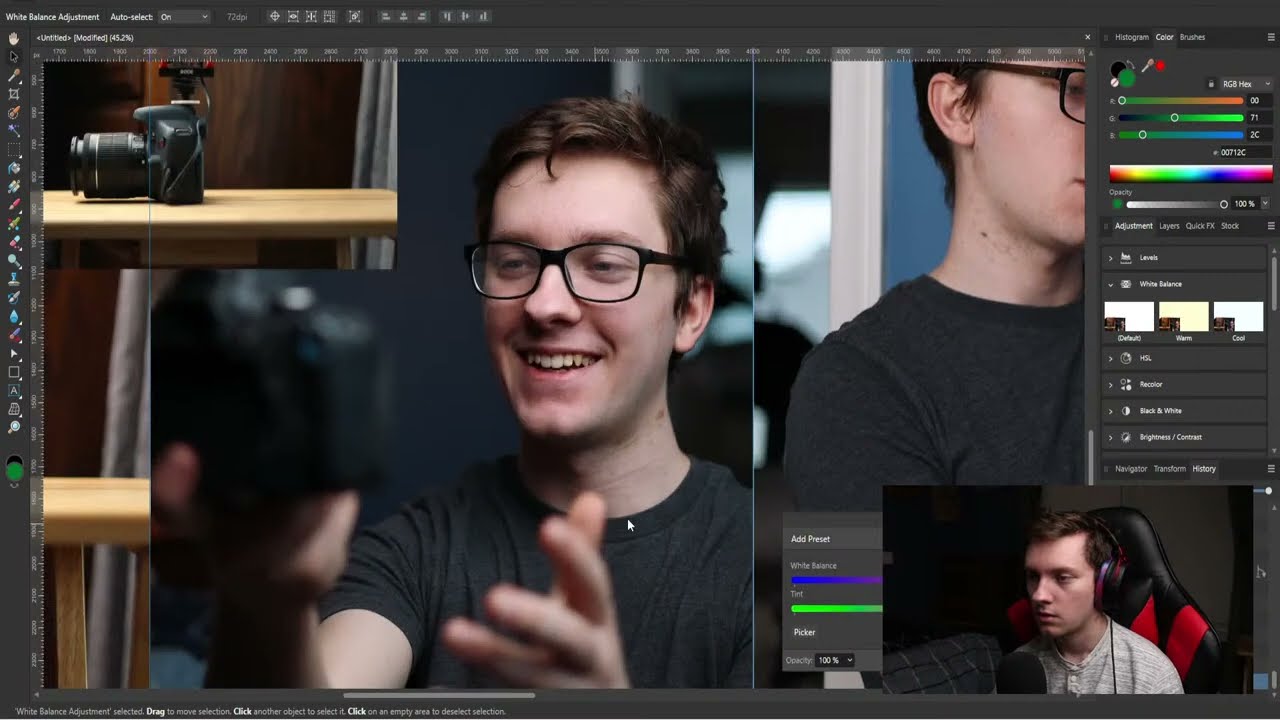This screenshot has height=720, width=1280.
Task: Switch to the Brushes tab
Action: (x=1192, y=37)
